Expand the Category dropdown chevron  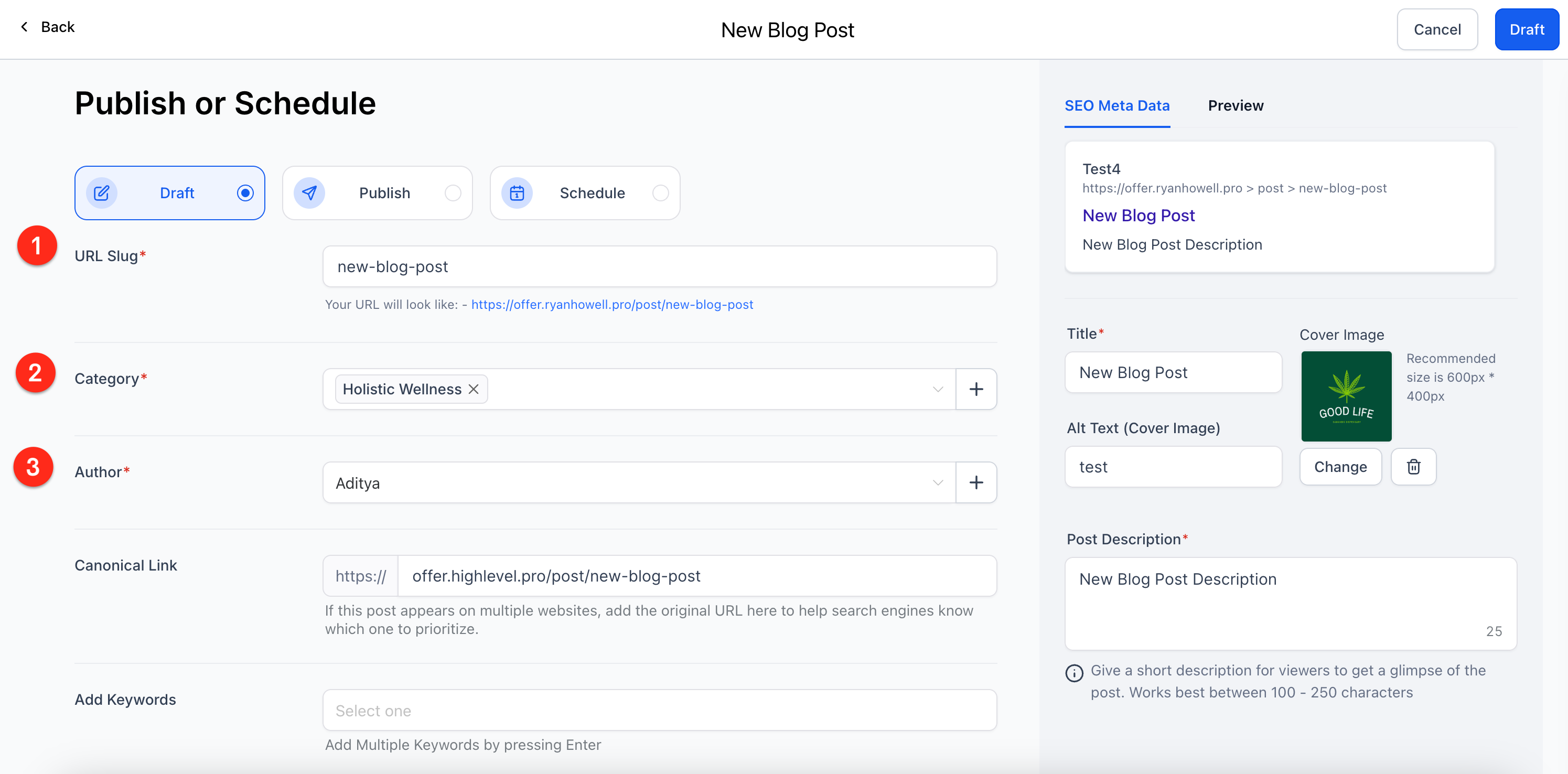pyautogui.click(x=938, y=389)
